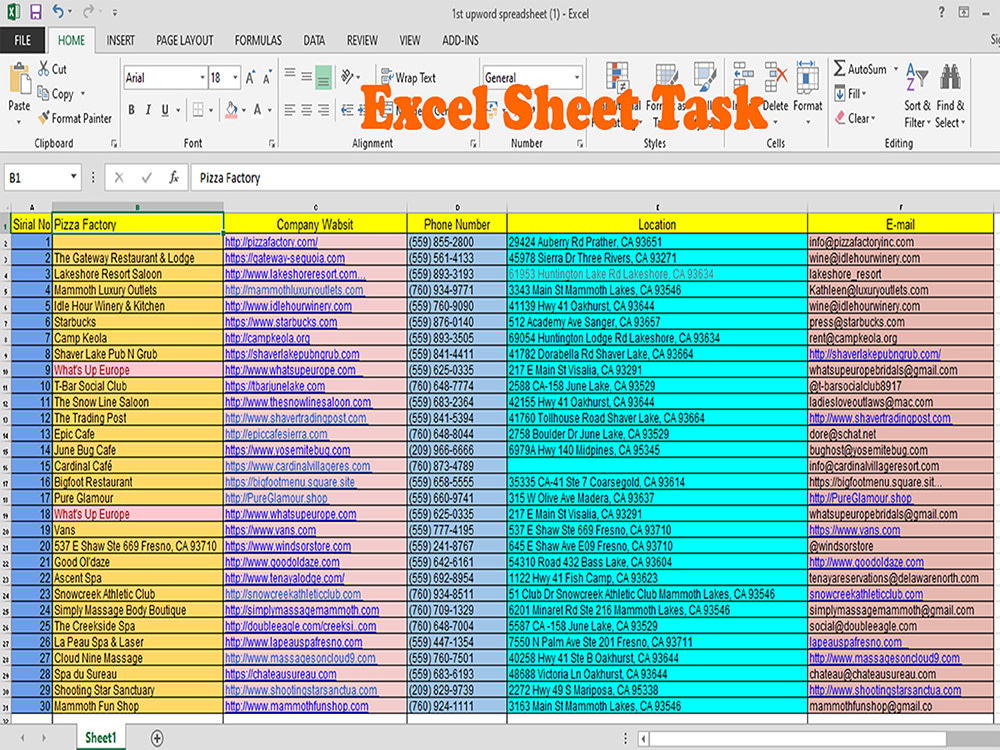Image resolution: width=1000 pixels, height=750 pixels.
Task: Click the Save icon in quick access toolbar
Action: (x=36, y=11)
